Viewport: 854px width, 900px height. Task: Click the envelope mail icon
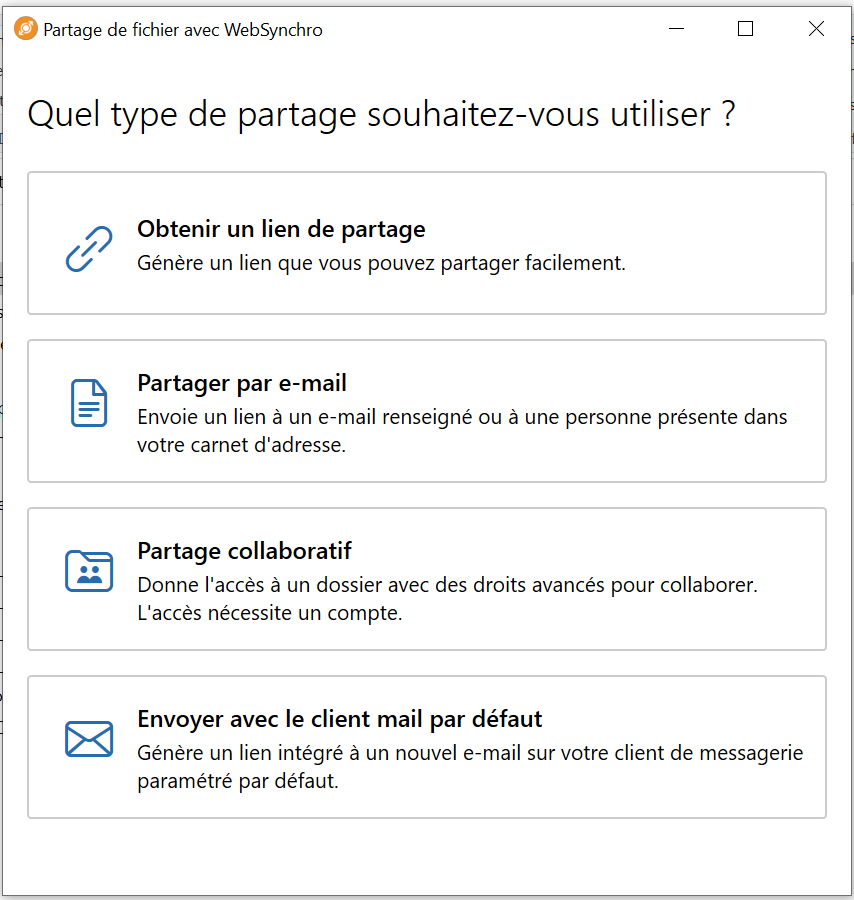pos(89,739)
